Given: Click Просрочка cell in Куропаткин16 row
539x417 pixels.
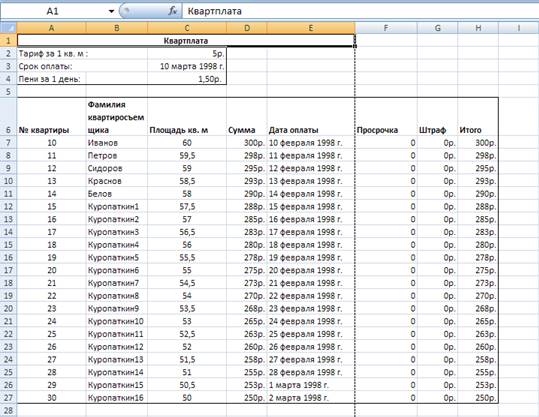Looking at the screenshot, I should point(386,398).
